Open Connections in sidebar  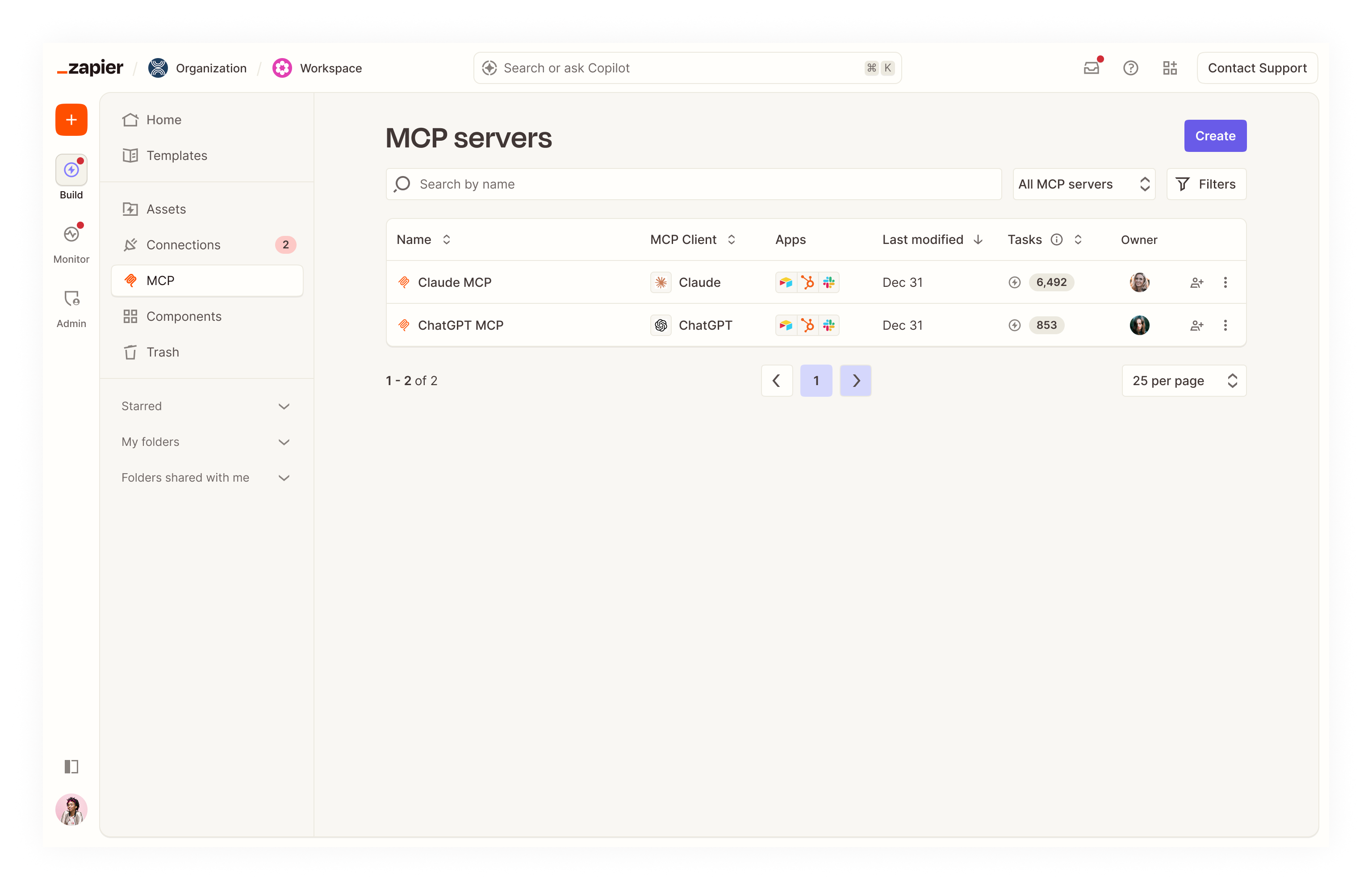207,245
